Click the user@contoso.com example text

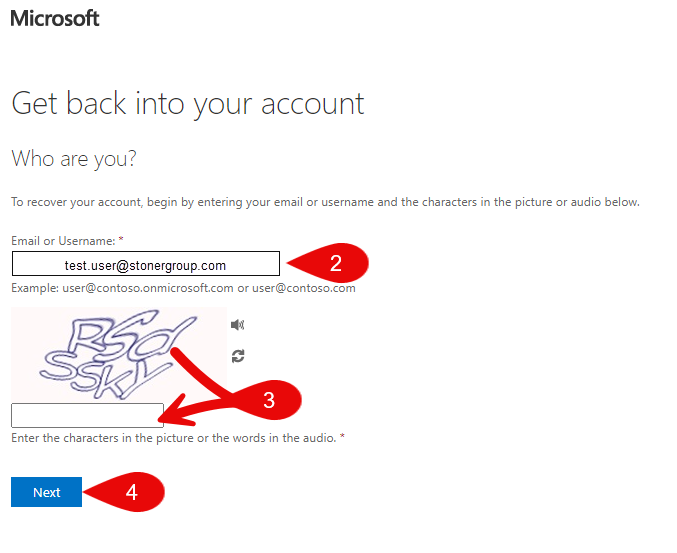click(304, 288)
